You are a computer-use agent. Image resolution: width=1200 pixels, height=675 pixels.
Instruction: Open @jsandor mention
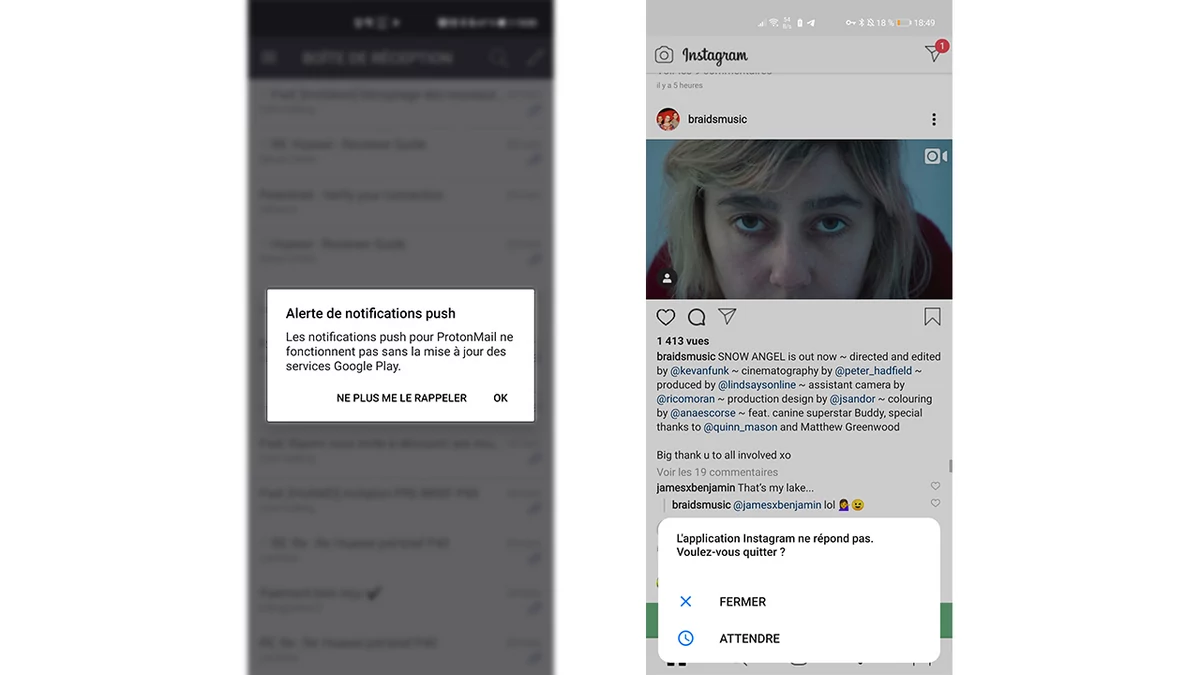tap(854, 399)
